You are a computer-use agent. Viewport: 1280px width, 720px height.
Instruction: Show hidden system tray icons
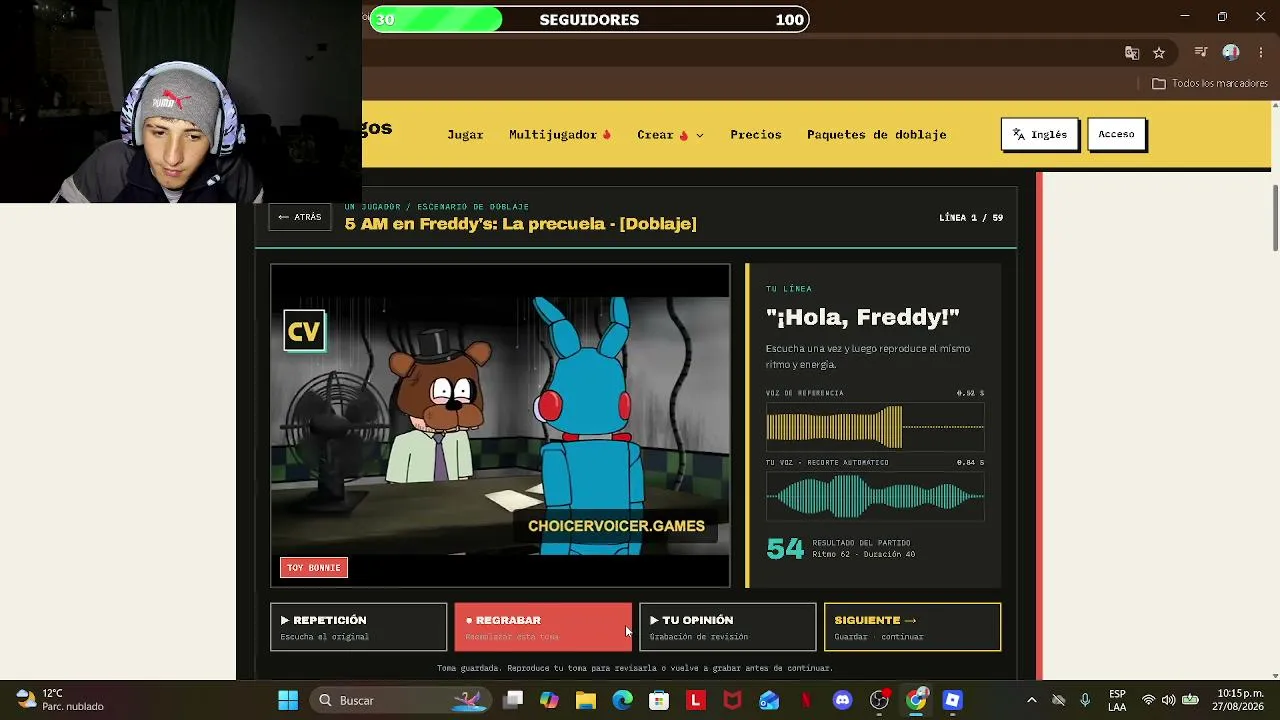[1032, 700]
